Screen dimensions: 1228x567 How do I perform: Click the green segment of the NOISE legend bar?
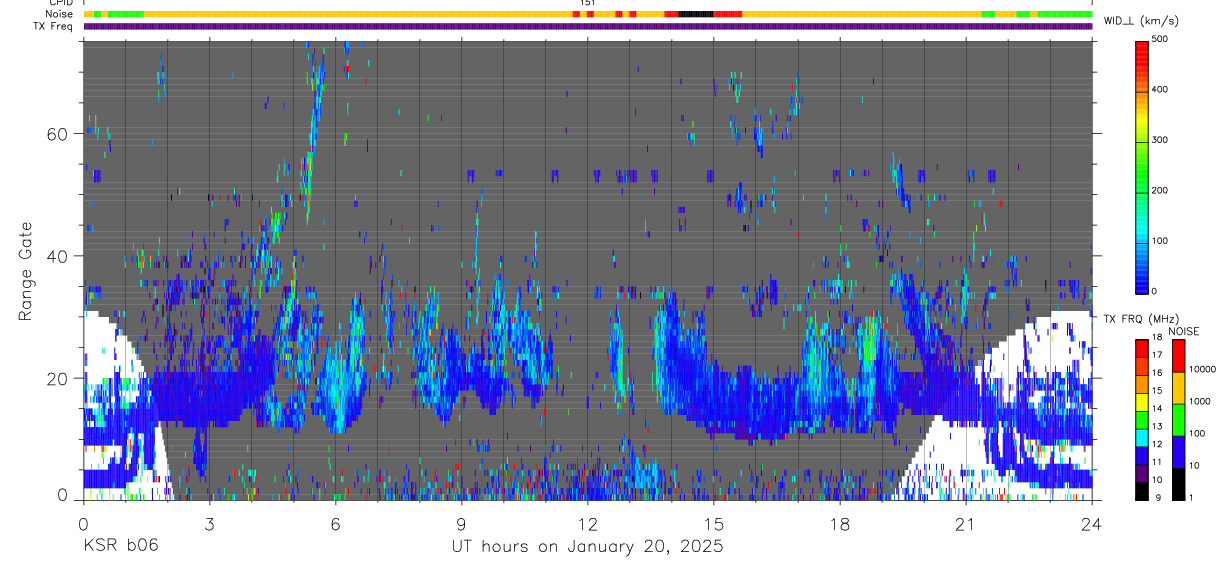[1178, 418]
